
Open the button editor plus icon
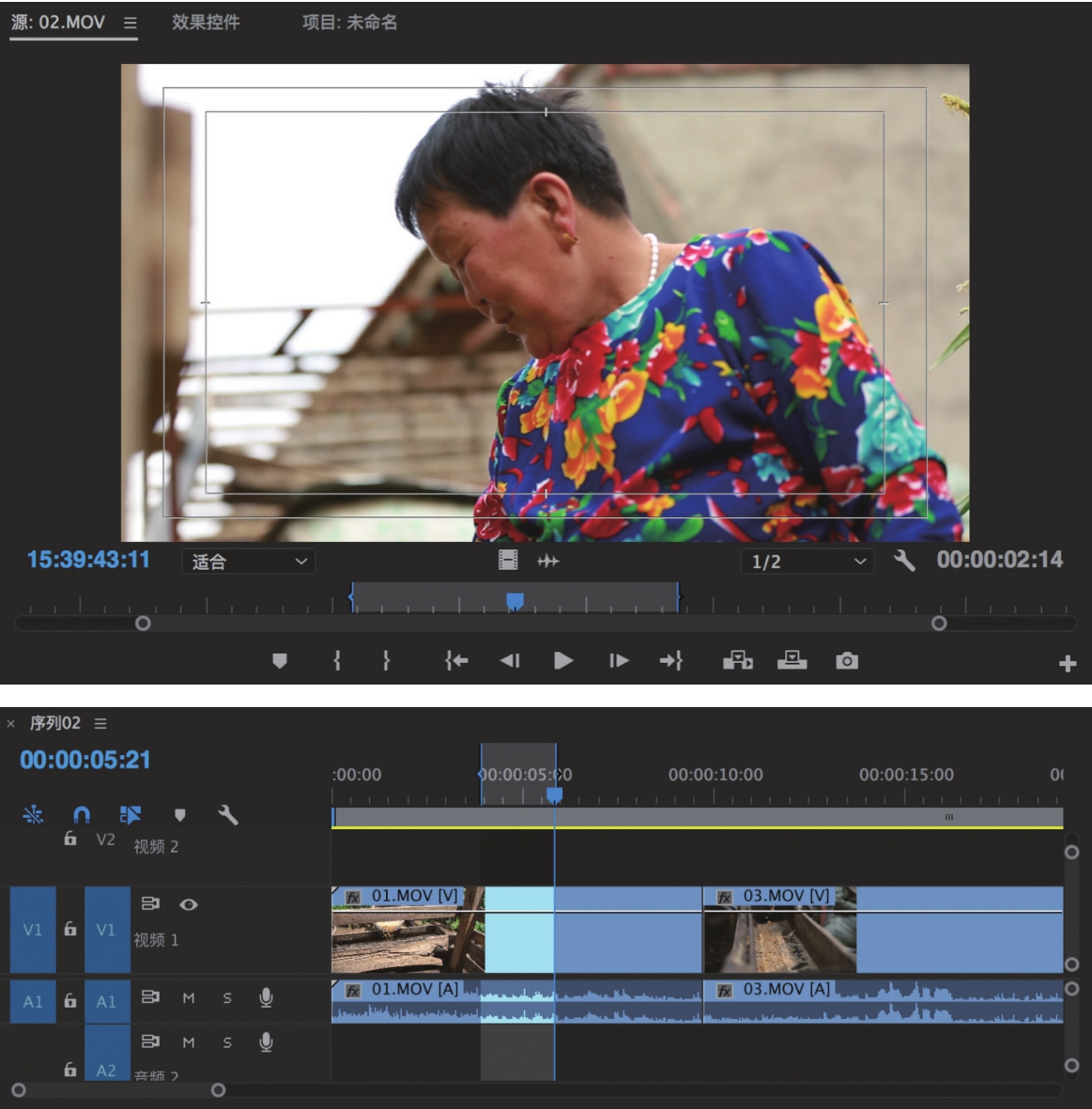point(1068,664)
